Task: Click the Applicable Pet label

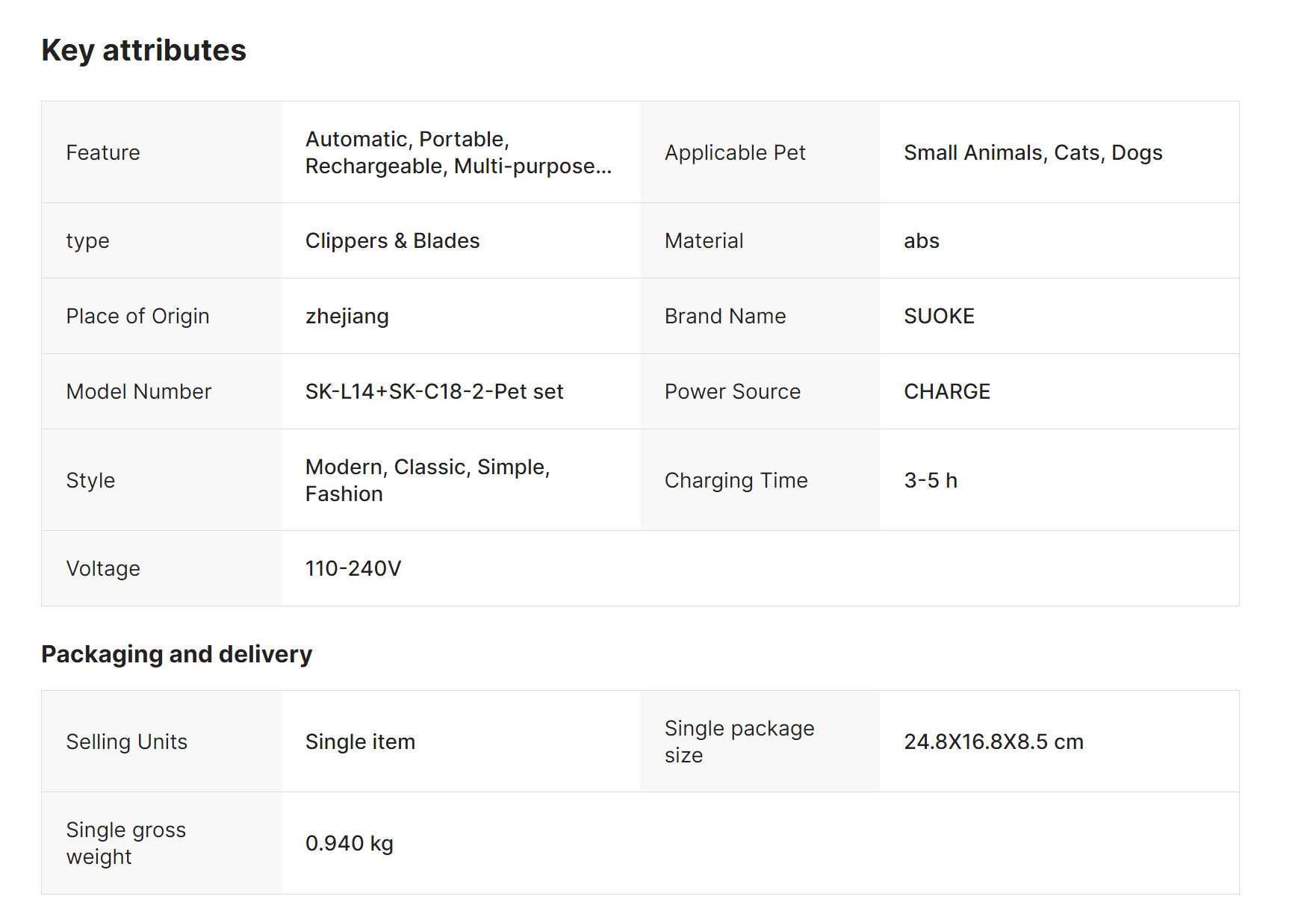Action: pos(735,152)
